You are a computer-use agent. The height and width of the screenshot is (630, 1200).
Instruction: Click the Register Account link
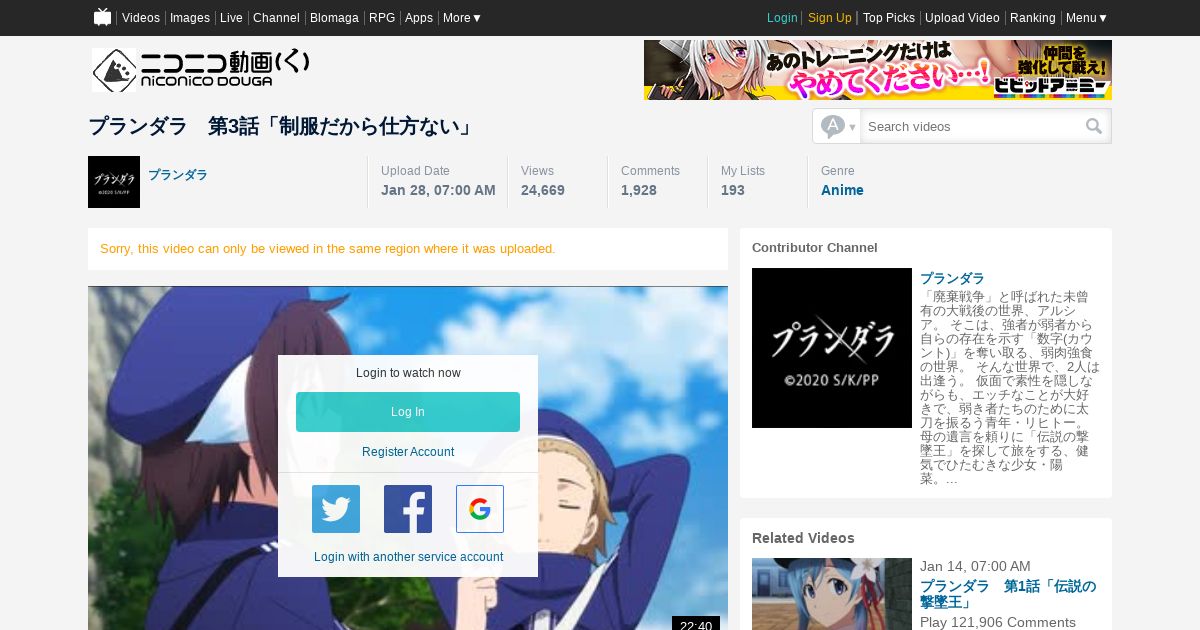tap(408, 452)
